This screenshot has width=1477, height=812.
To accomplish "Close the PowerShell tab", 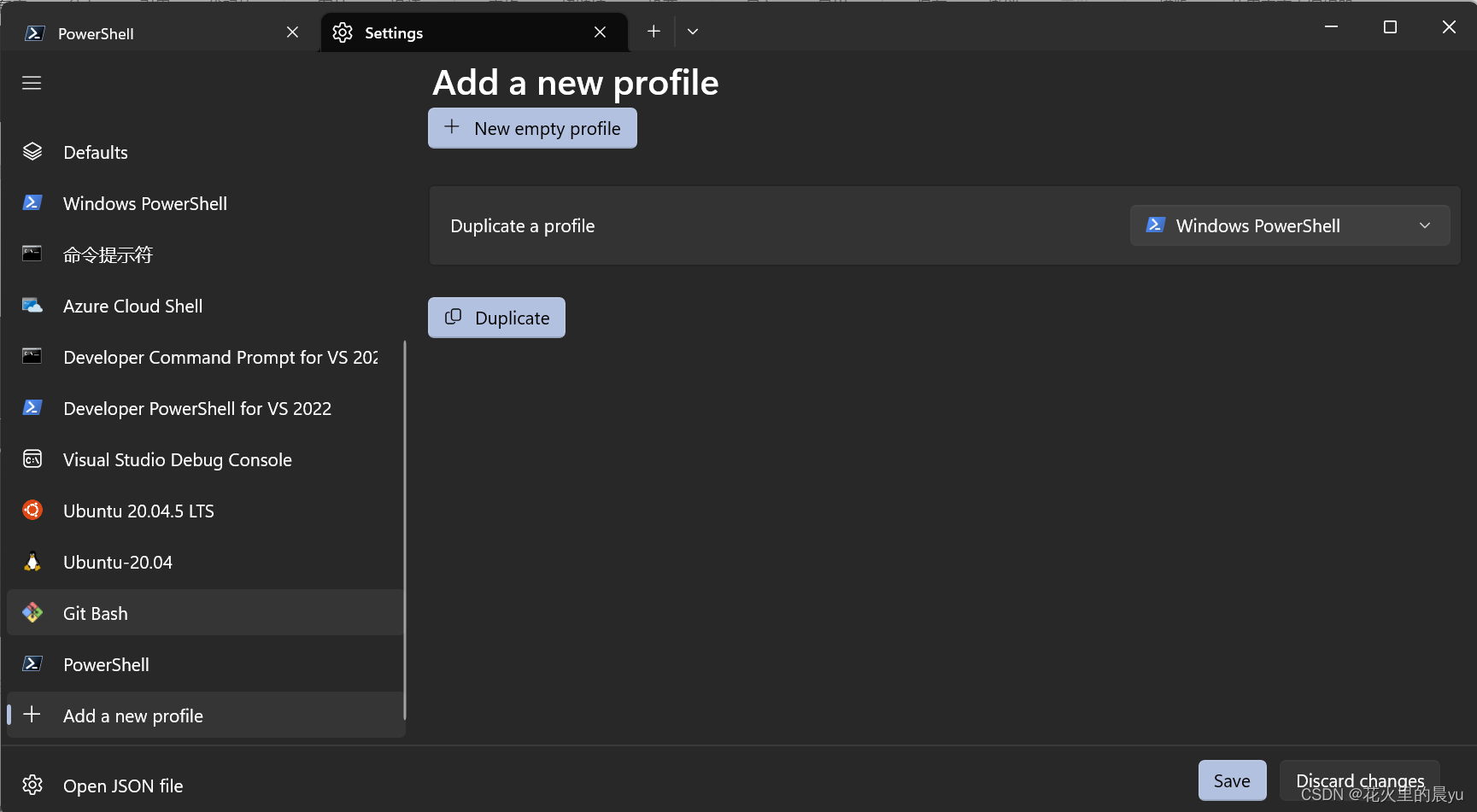I will pos(292,32).
